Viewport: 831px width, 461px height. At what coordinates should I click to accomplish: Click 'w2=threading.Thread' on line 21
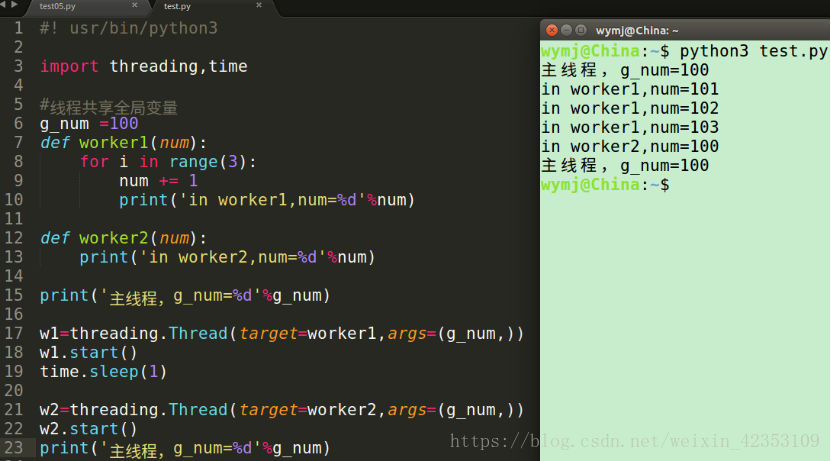tap(134, 410)
